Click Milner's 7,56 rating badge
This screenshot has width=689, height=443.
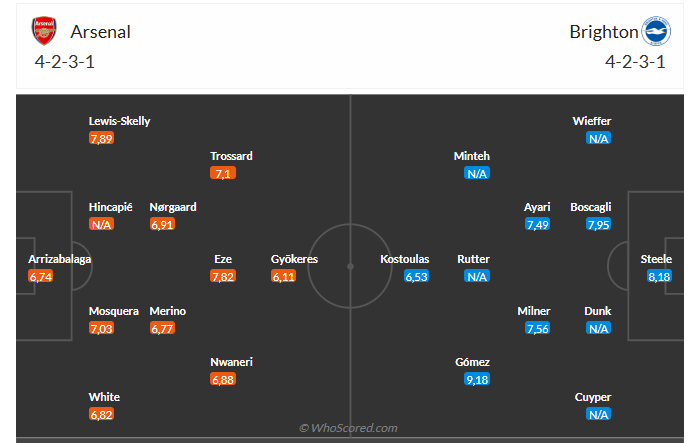coord(538,328)
